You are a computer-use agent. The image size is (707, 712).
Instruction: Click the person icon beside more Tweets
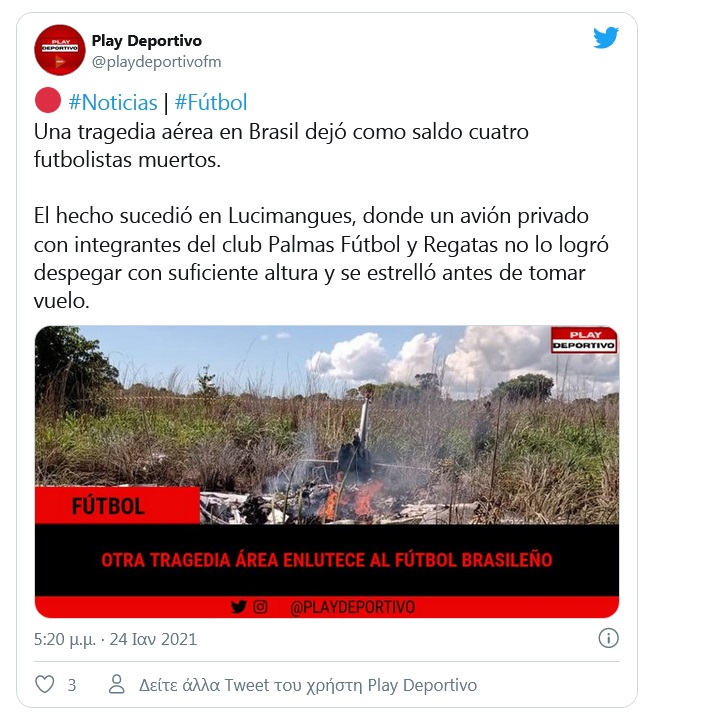click(x=117, y=684)
